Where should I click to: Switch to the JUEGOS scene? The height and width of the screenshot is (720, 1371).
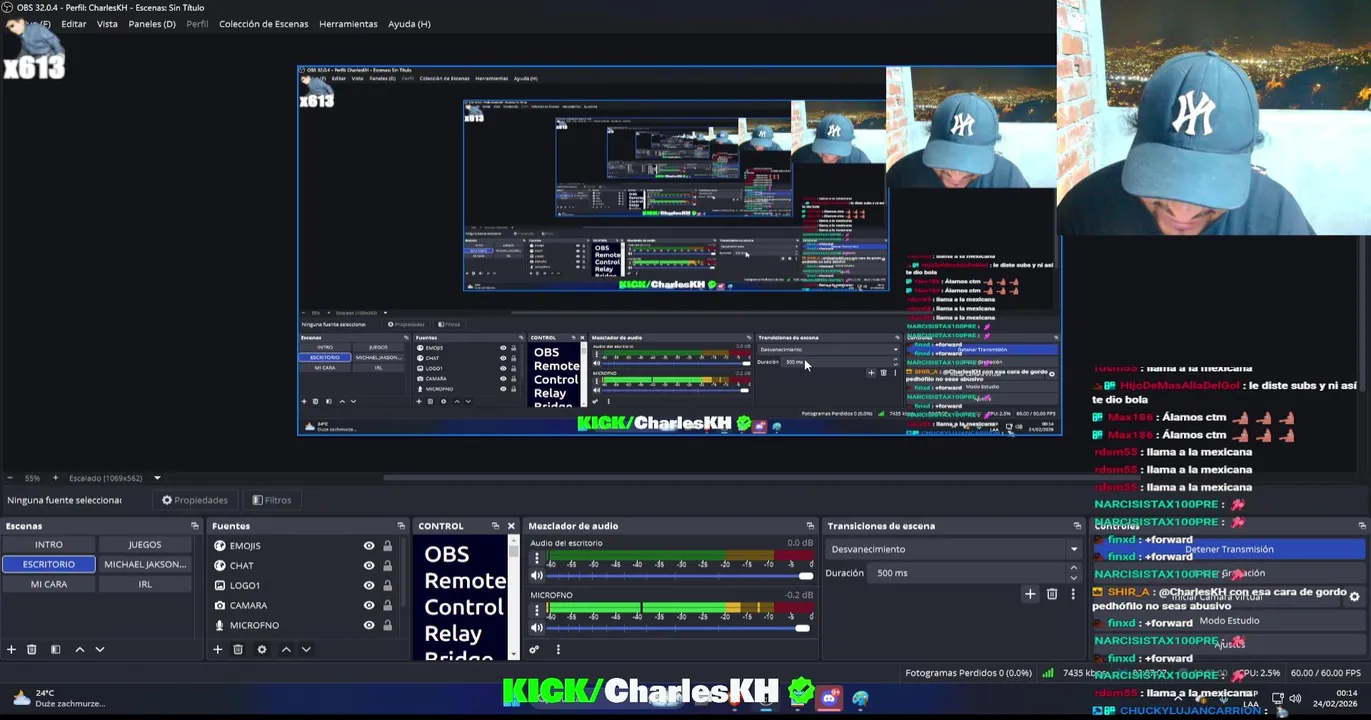(x=145, y=545)
